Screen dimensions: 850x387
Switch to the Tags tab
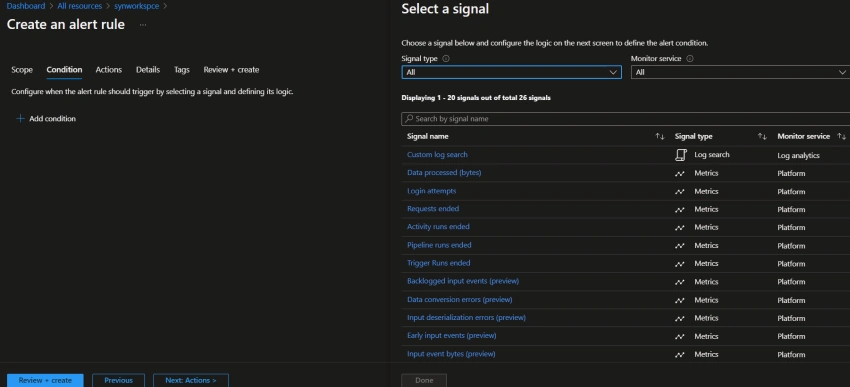pos(182,70)
